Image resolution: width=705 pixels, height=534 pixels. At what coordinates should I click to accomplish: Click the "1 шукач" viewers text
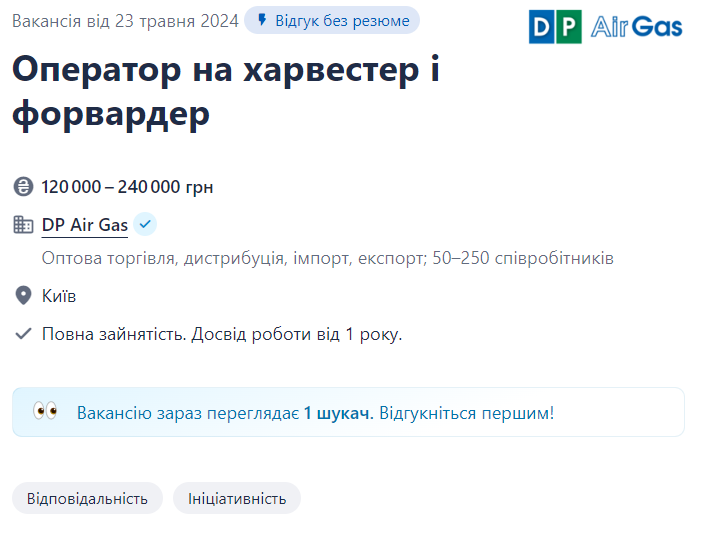tap(338, 412)
